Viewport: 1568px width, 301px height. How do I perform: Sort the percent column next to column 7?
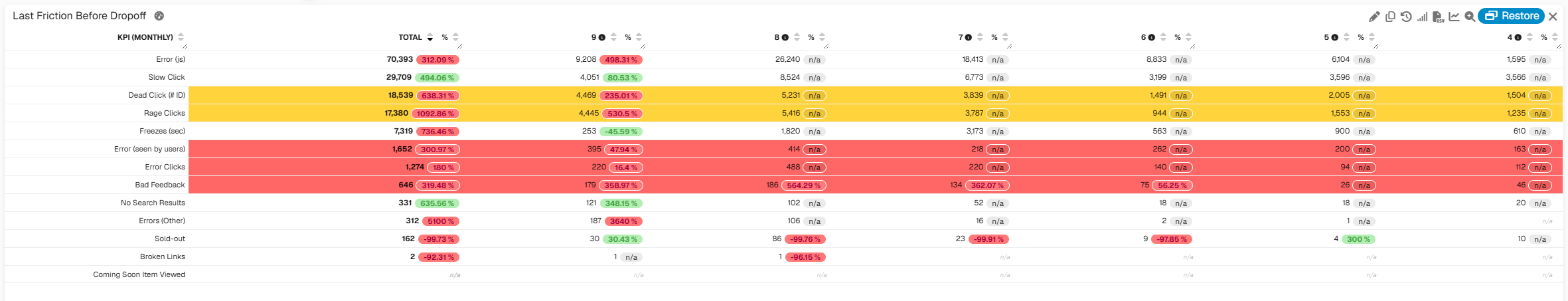(1005, 37)
